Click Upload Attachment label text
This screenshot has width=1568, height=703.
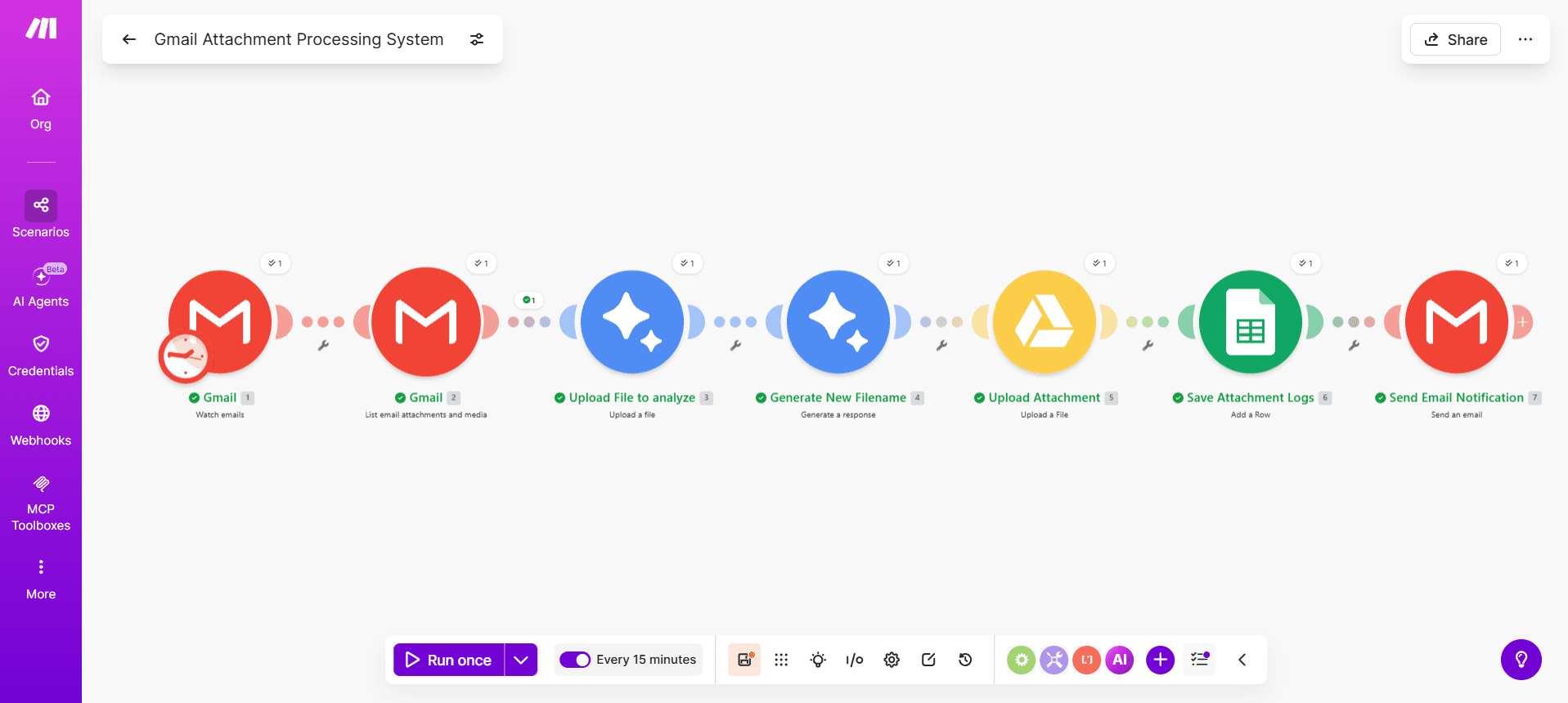click(1045, 397)
